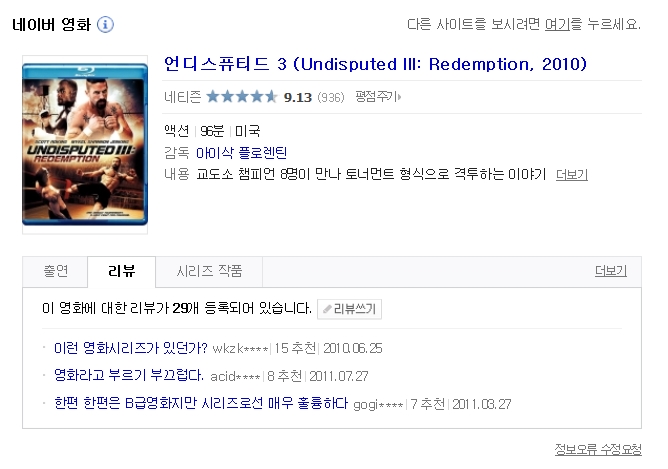Click the 리뷰쓰기 button
Screen dimensions: 668x469
(x=349, y=309)
